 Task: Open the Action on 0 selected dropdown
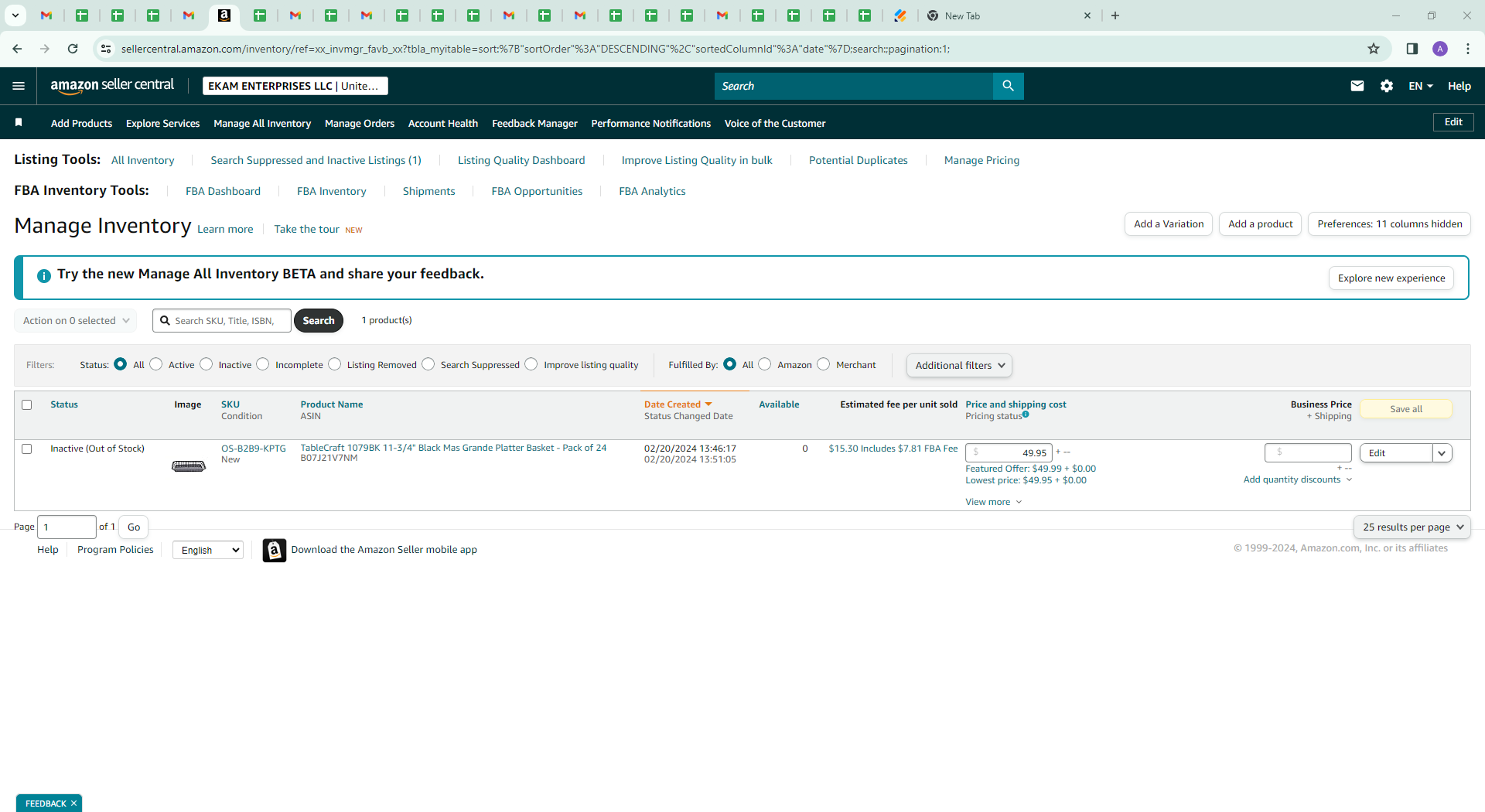75,321
